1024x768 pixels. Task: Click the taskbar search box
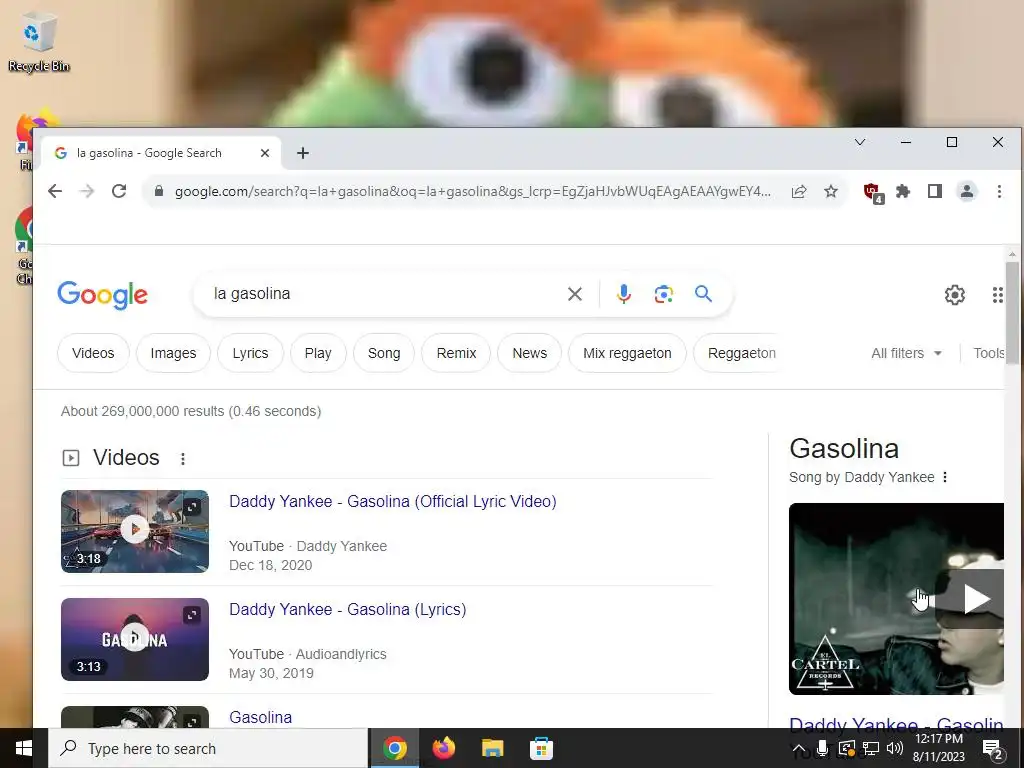pos(208,748)
